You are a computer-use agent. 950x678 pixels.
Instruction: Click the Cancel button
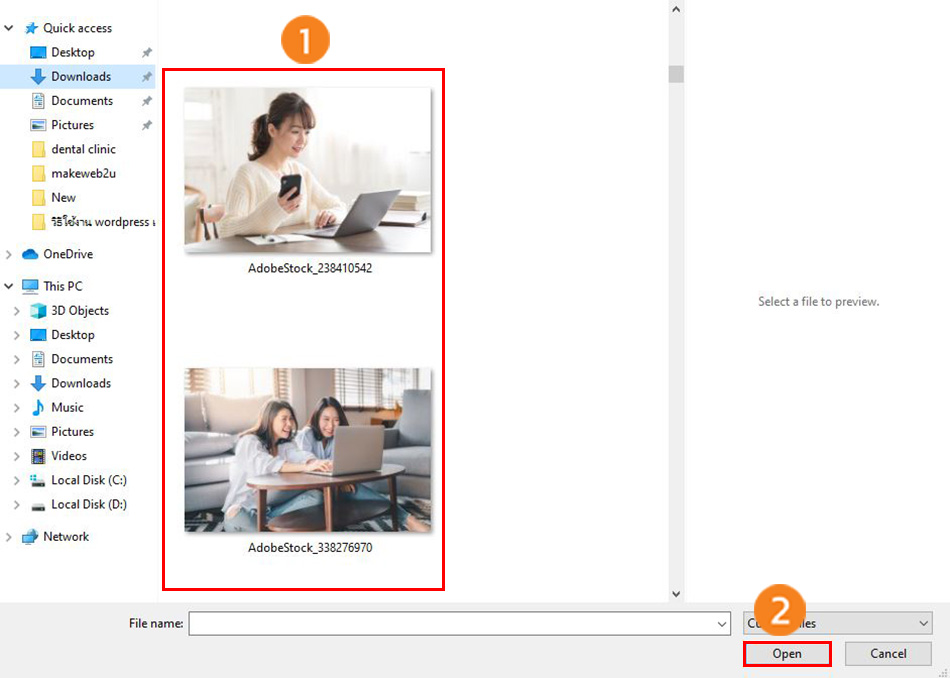888,654
